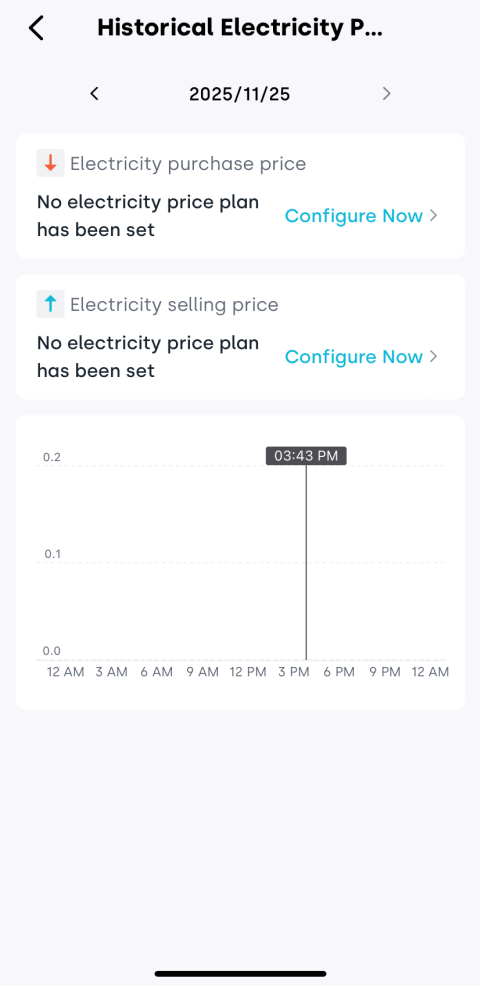
Task: Tap the Electricity selling price heading
Action: tap(174, 305)
